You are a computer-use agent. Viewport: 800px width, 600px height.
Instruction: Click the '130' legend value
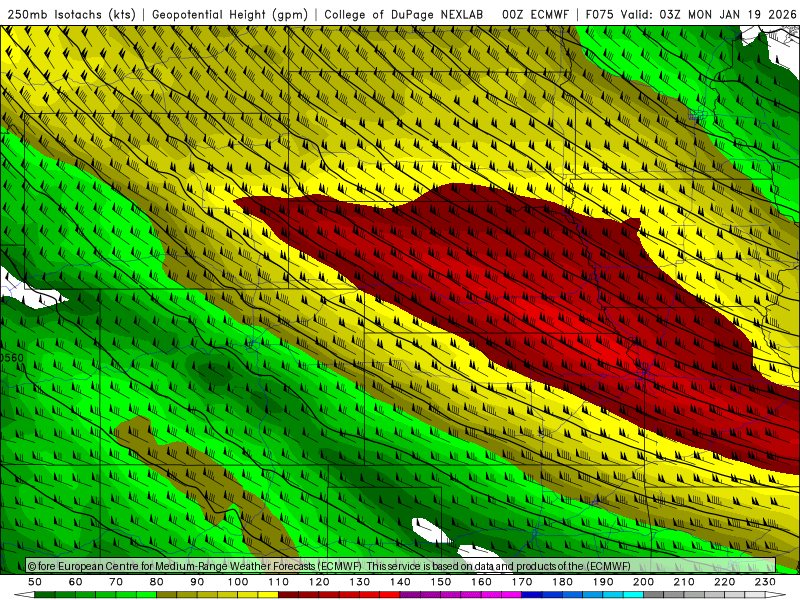coord(360,582)
